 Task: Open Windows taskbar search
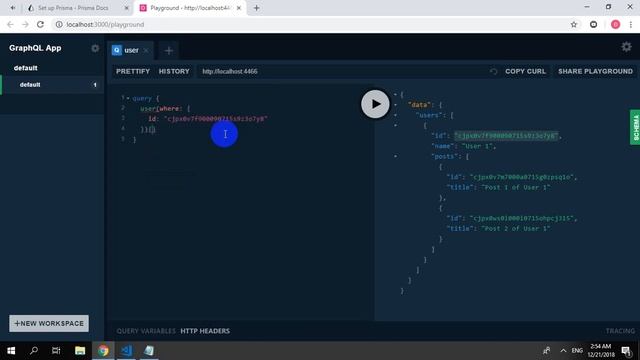point(34,351)
